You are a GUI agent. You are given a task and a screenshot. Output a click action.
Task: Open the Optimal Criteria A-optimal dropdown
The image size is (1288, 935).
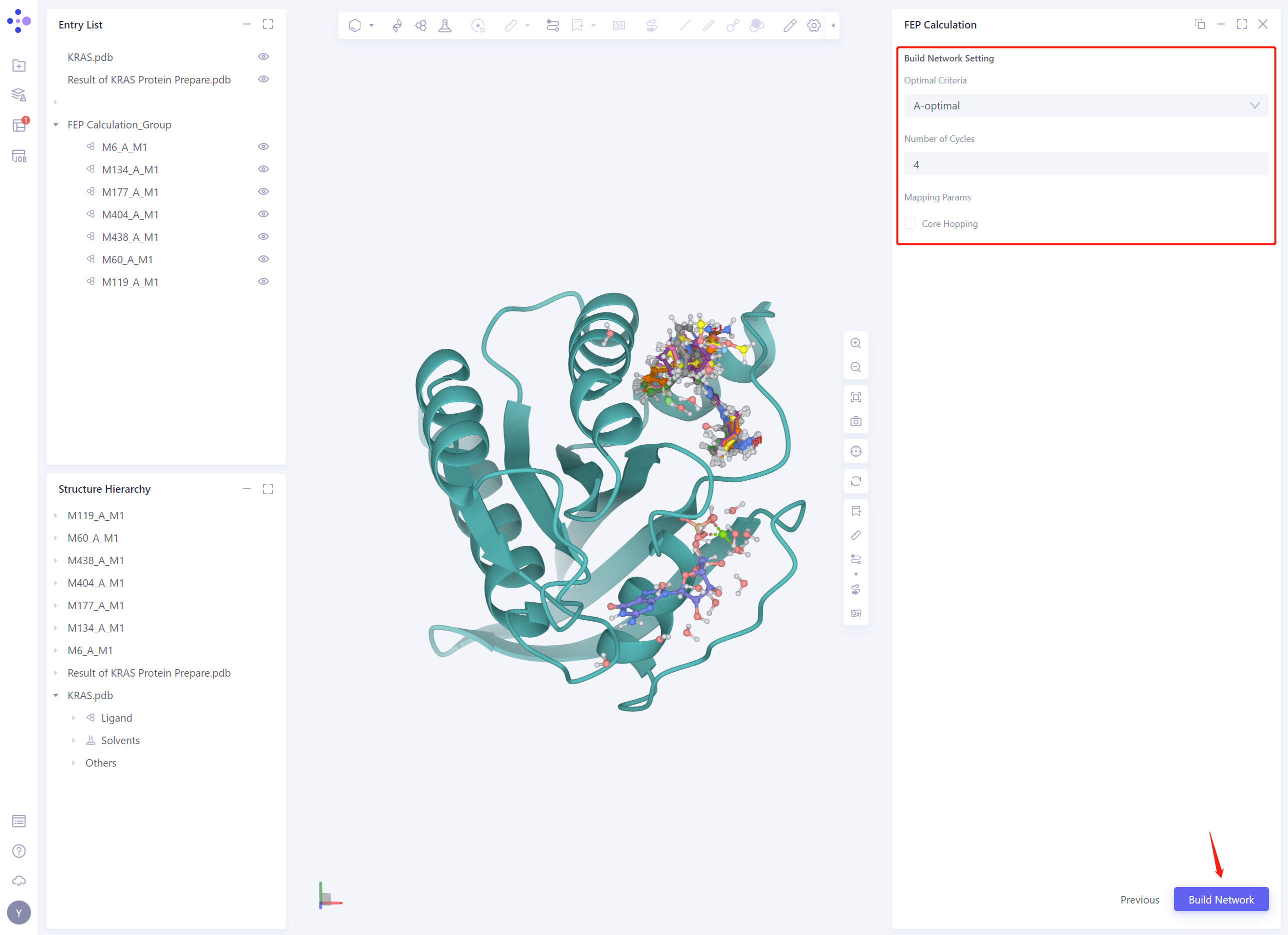[1085, 105]
